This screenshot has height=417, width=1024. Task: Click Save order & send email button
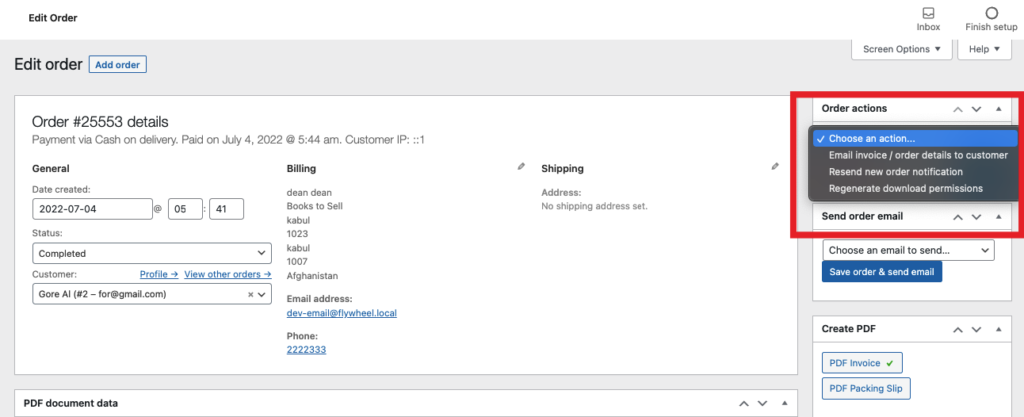point(881,272)
